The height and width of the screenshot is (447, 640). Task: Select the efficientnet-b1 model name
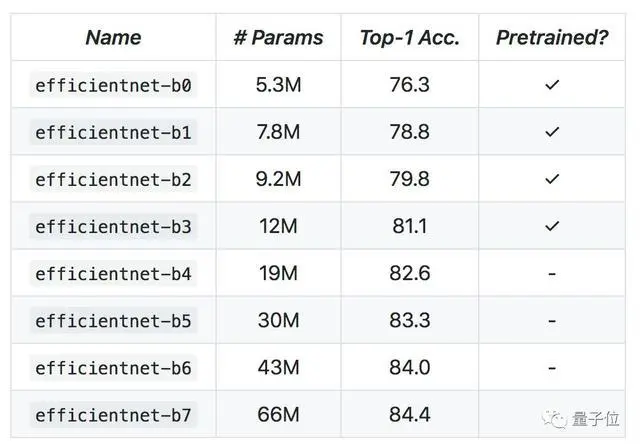[x=113, y=132]
